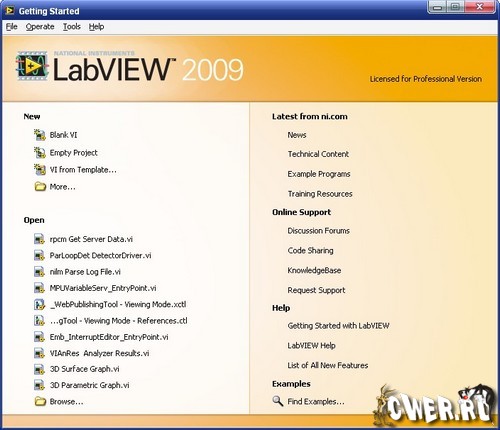Click the More... folder icon
The width and height of the screenshot is (500, 430).
40,187
